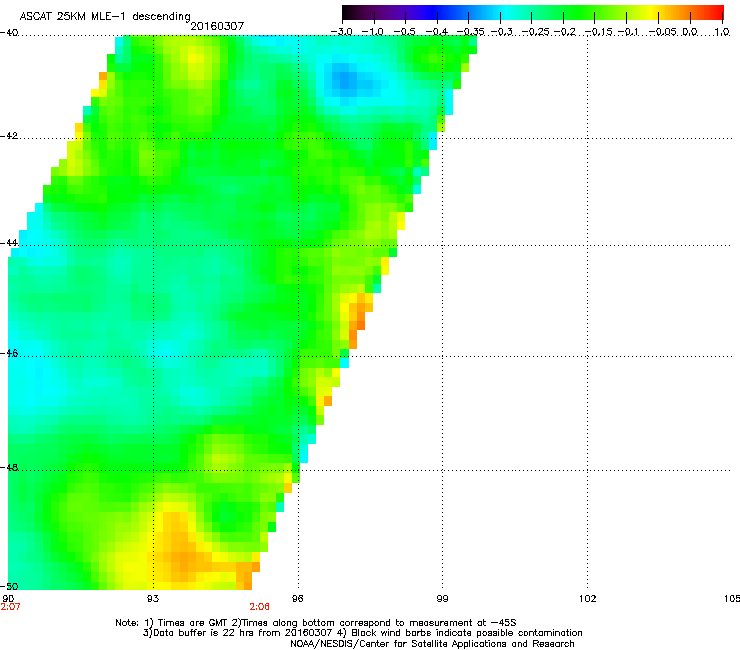Click the color bar label -0.4

click(437, 32)
